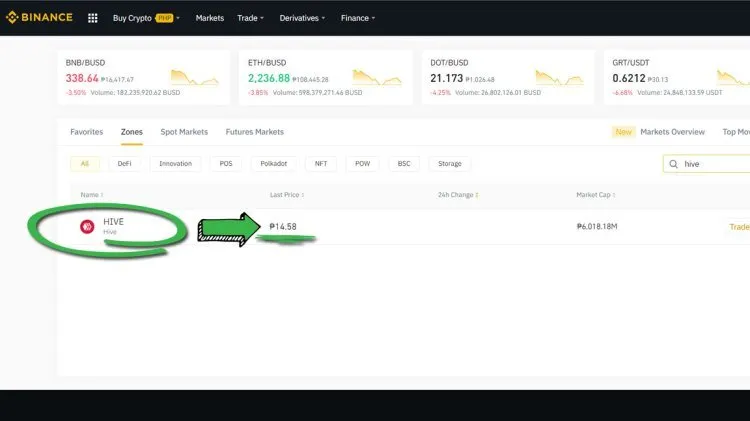Switch to Futures Markets tab
This screenshot has width=750, height=421.
[x=254, y=132]
